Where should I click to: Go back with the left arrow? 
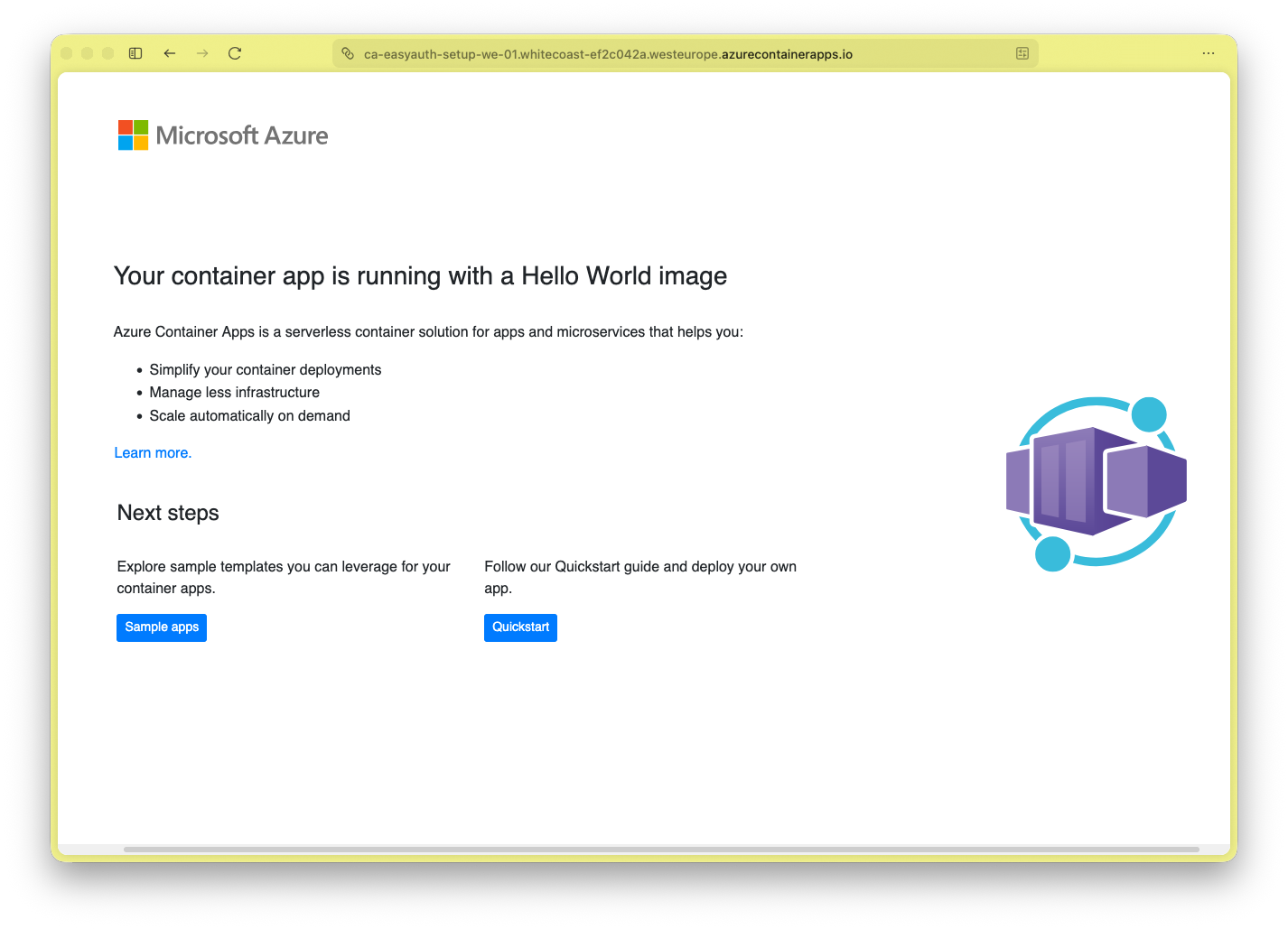[x=170, y=53]
